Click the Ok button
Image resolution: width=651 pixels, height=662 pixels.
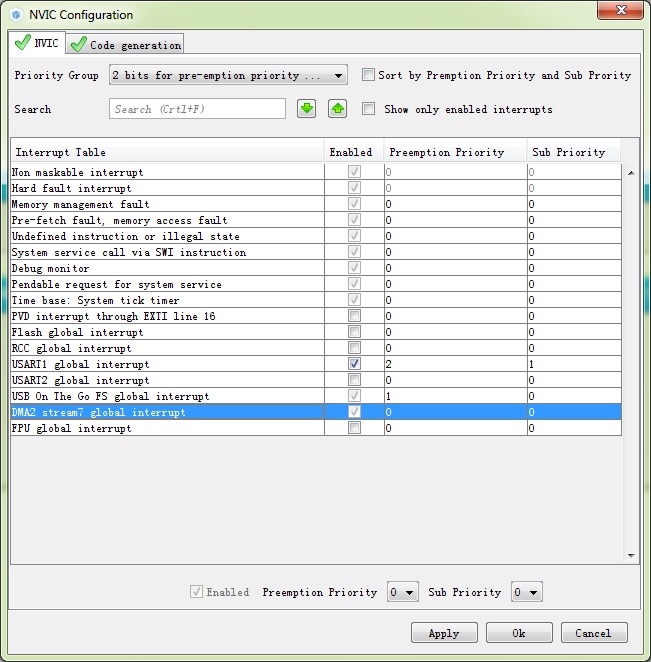[519, 633]
